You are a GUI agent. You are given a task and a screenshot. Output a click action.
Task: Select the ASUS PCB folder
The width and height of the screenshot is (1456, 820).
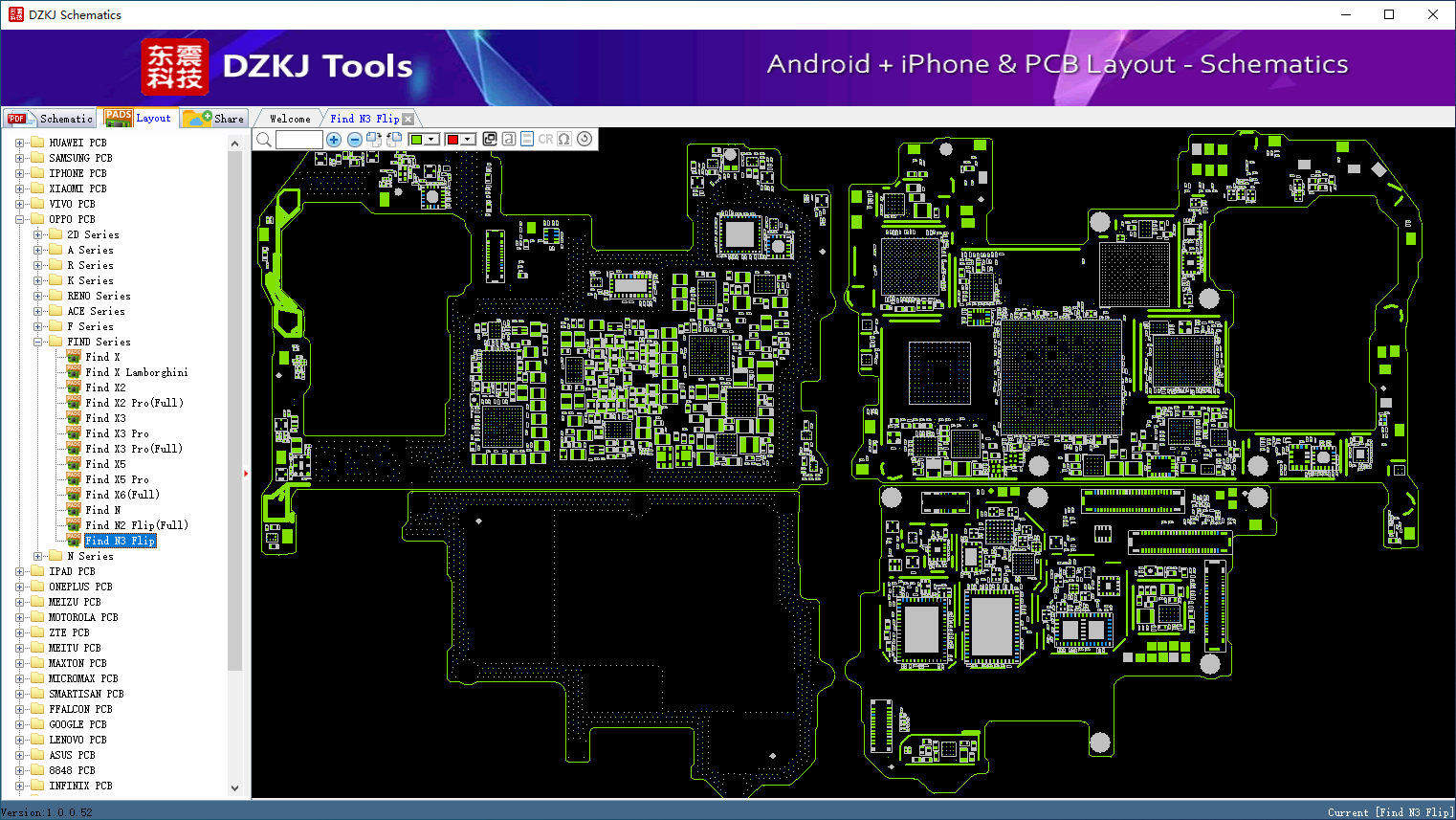point(72,755)
